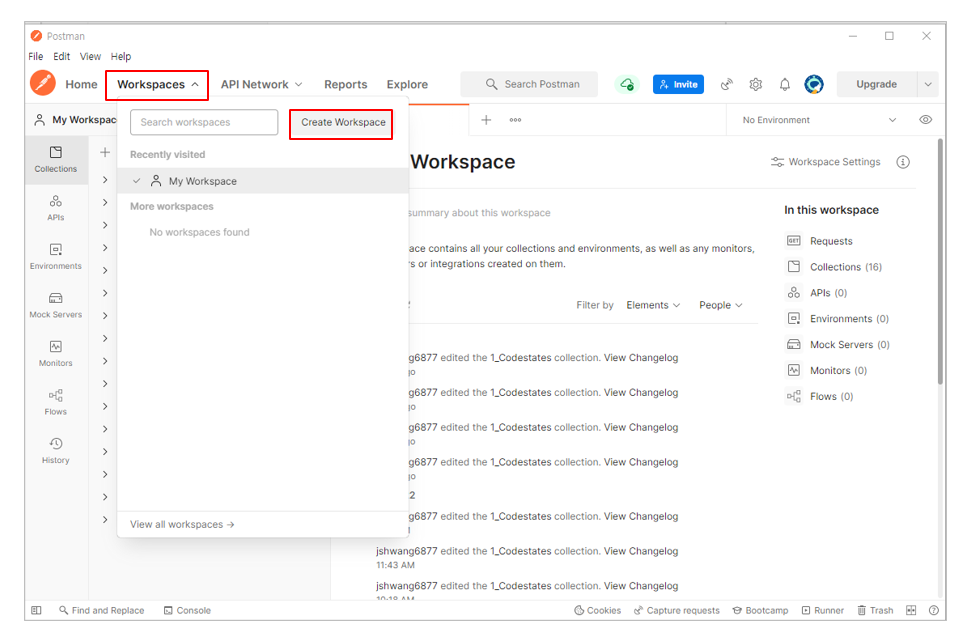Open Mock Servers in the sidebar
Image resolution: width=963 pixels, height=636 pixels.
coord(56,305)
